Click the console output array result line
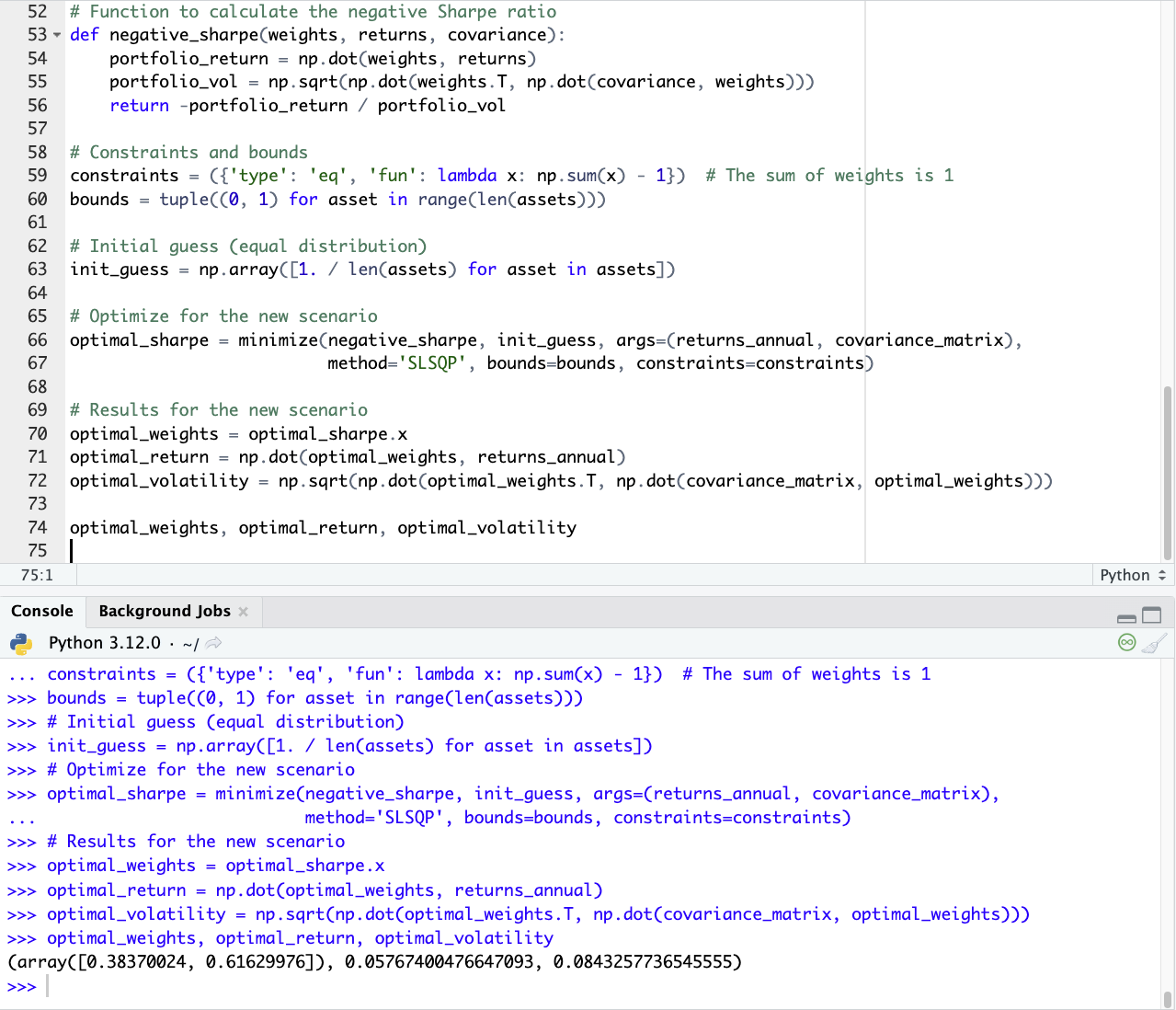Viewport: 1176px width, 1010px height. 374,962
